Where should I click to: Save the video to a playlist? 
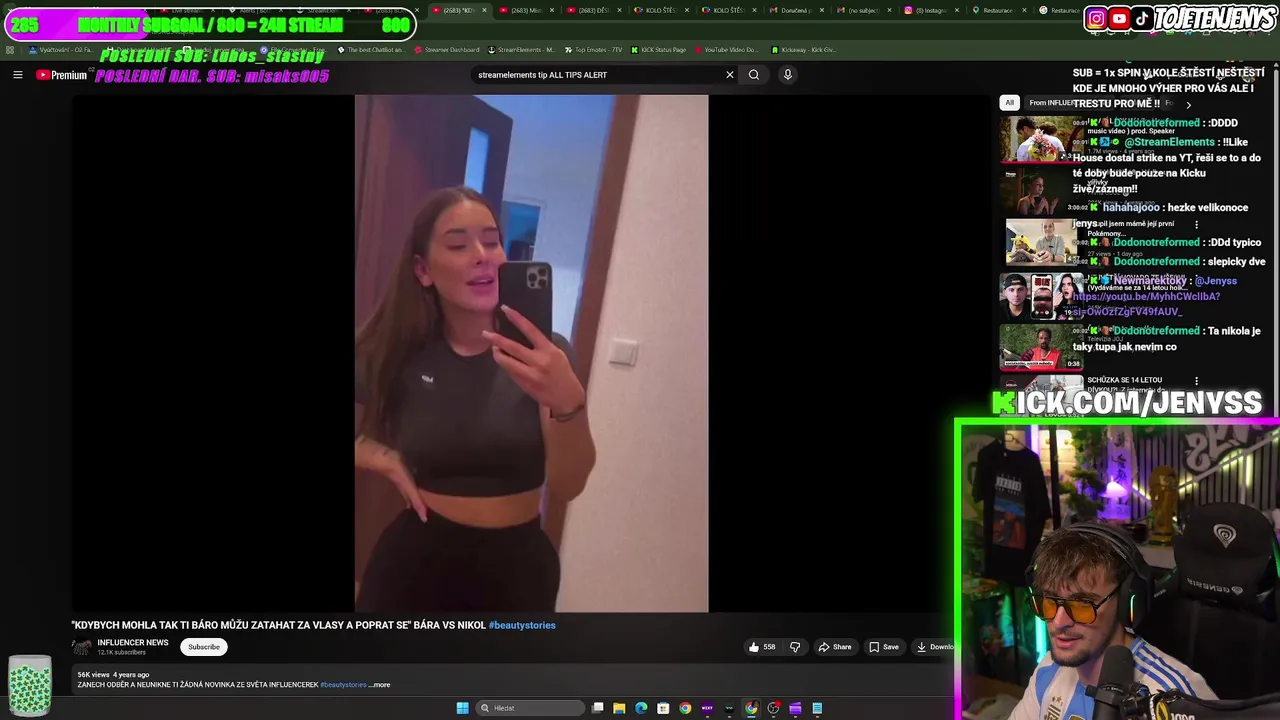(x=883, y=647)
